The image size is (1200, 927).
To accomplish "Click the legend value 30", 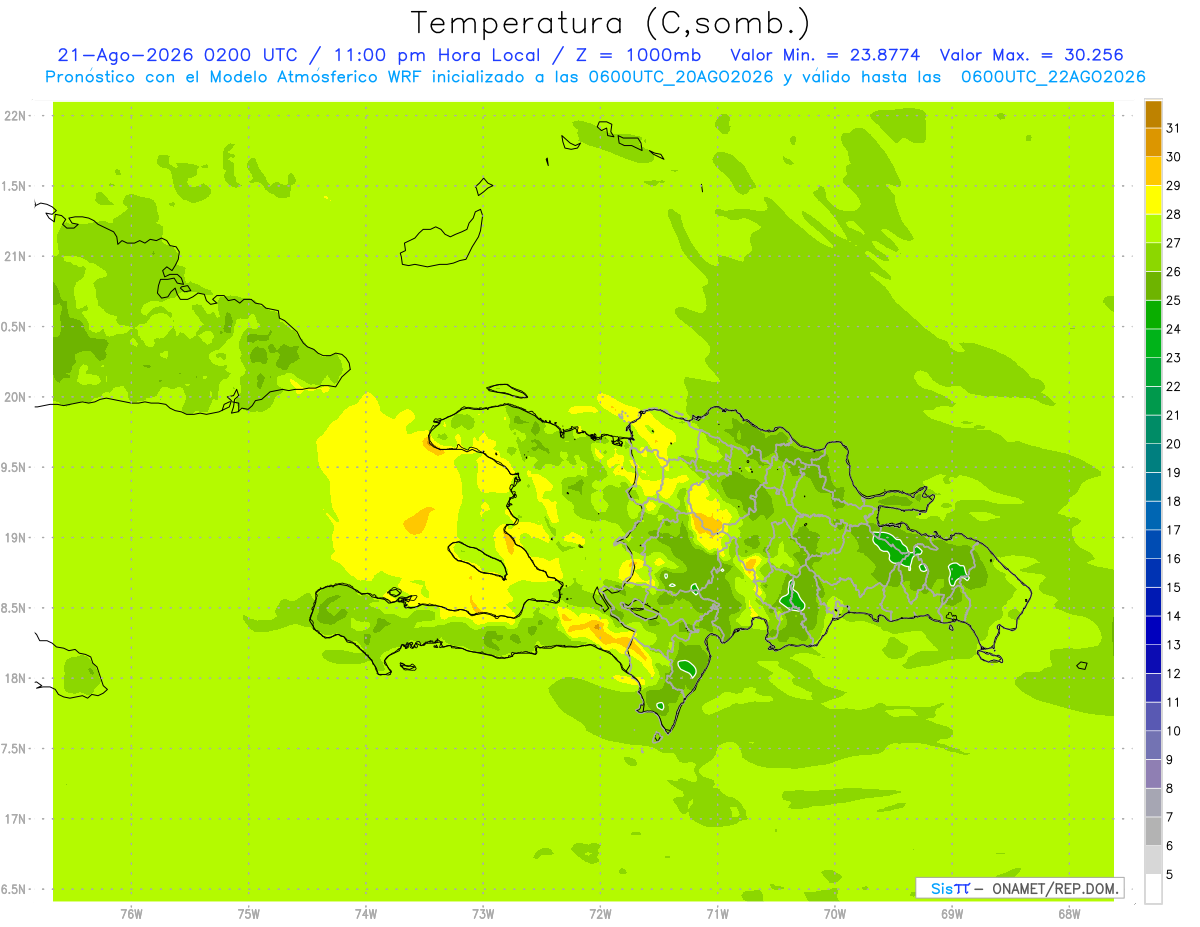I will [1173, 157].
